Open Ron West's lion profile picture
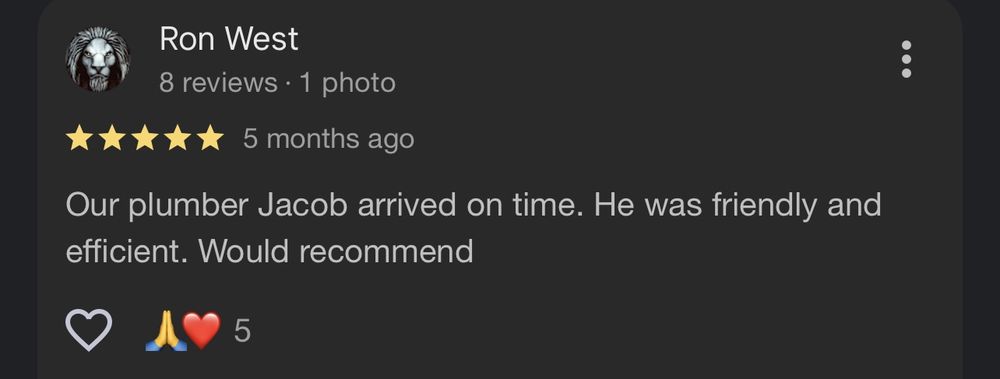This screenshot has height=379, width=1000. (x=98, y=59)
